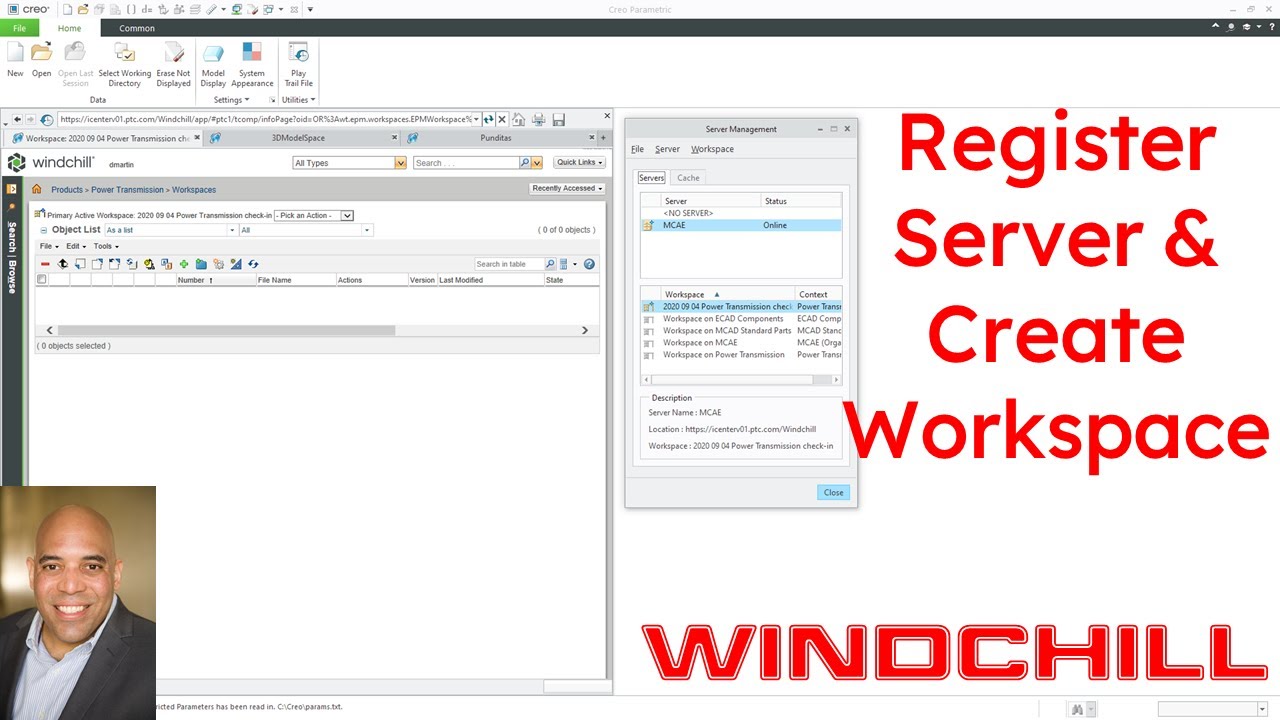Select the <NO SERVER> row
The width and height of the screenshot is (1280, 720).
pos(741,213)
